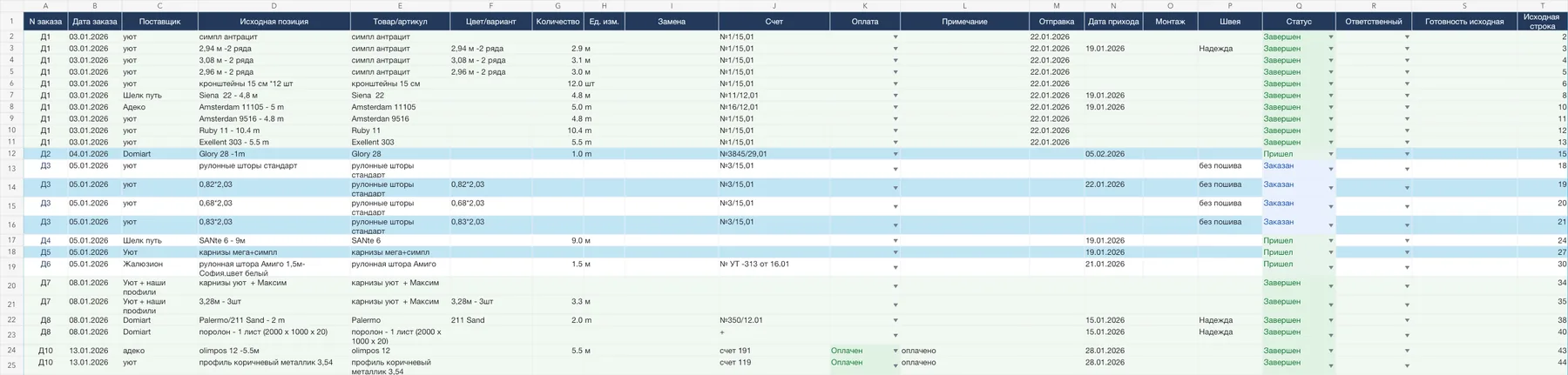
Task: Open the Ответственный dropdown in row 19
Action: click(x=1407, y=267)
